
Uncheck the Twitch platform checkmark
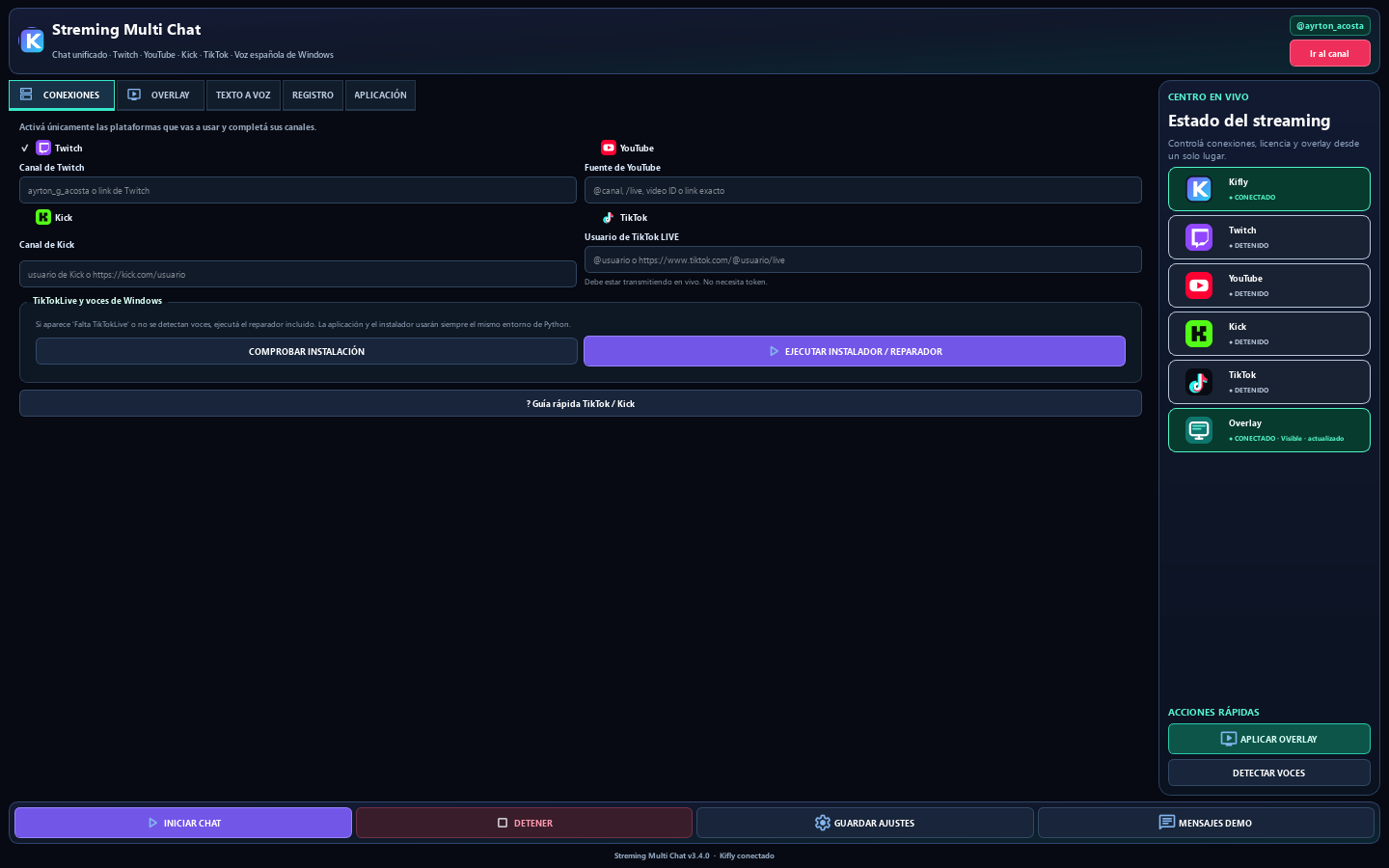pyautogui.click(x=25, y=149)
